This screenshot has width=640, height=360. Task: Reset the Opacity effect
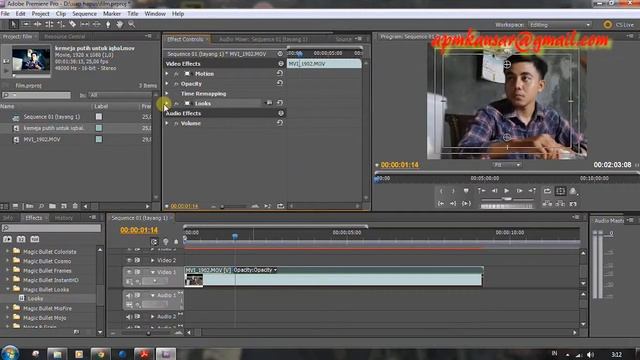(280, 83)
